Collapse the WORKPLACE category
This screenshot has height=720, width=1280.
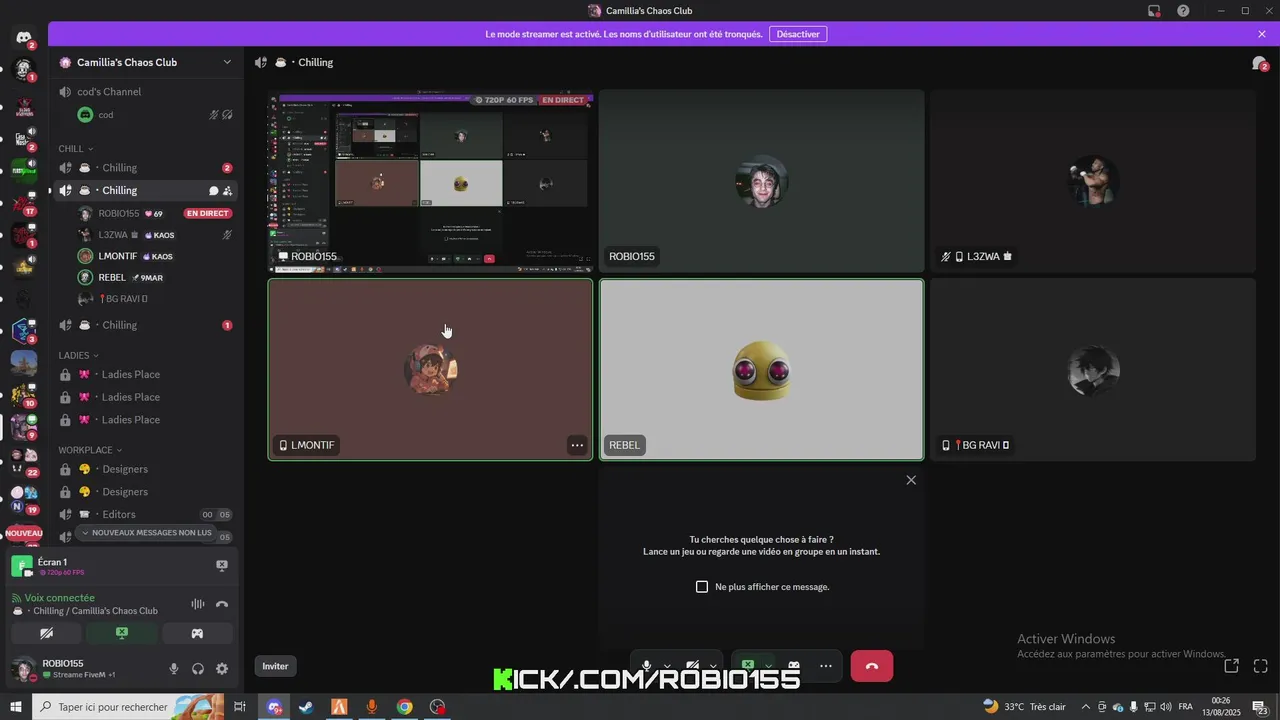click(x=90, y=450)
